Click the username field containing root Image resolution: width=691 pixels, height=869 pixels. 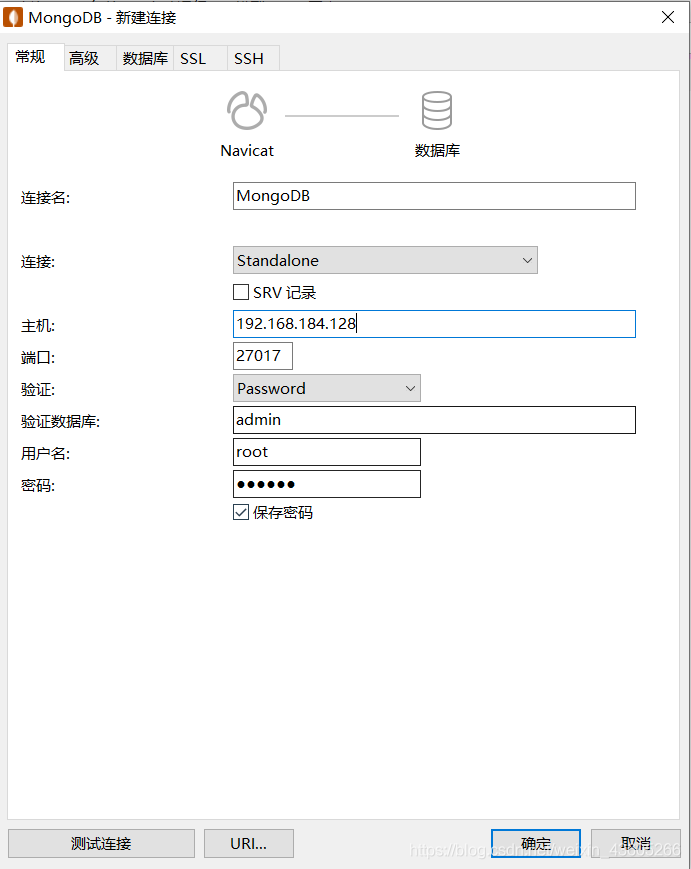326,452
